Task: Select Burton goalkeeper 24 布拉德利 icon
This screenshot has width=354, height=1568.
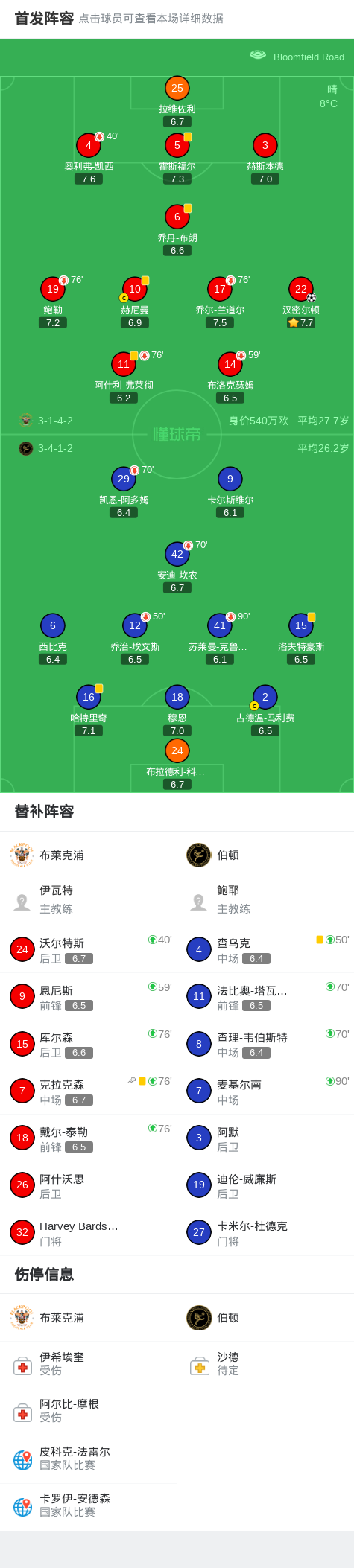Action: coord(177,750)
